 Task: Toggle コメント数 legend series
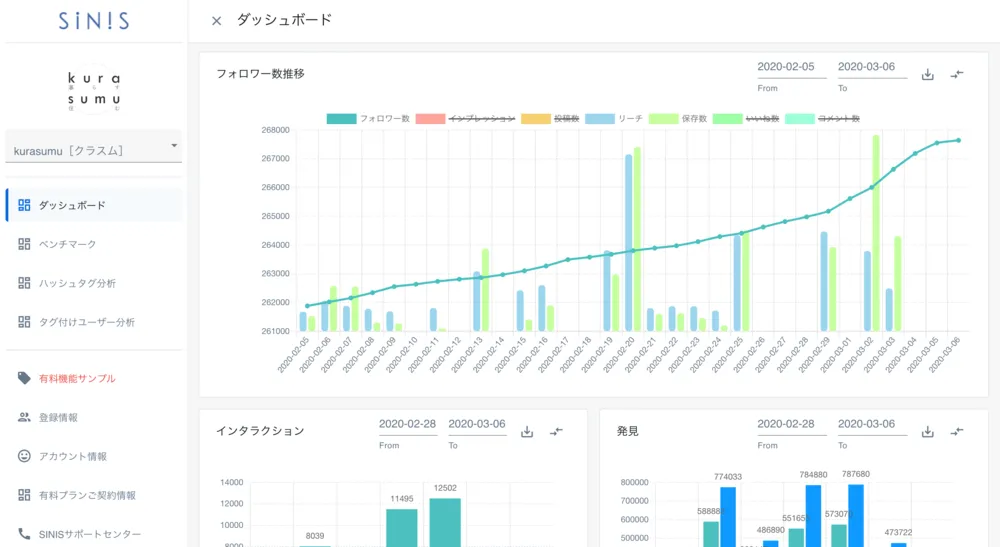point(823,119)
